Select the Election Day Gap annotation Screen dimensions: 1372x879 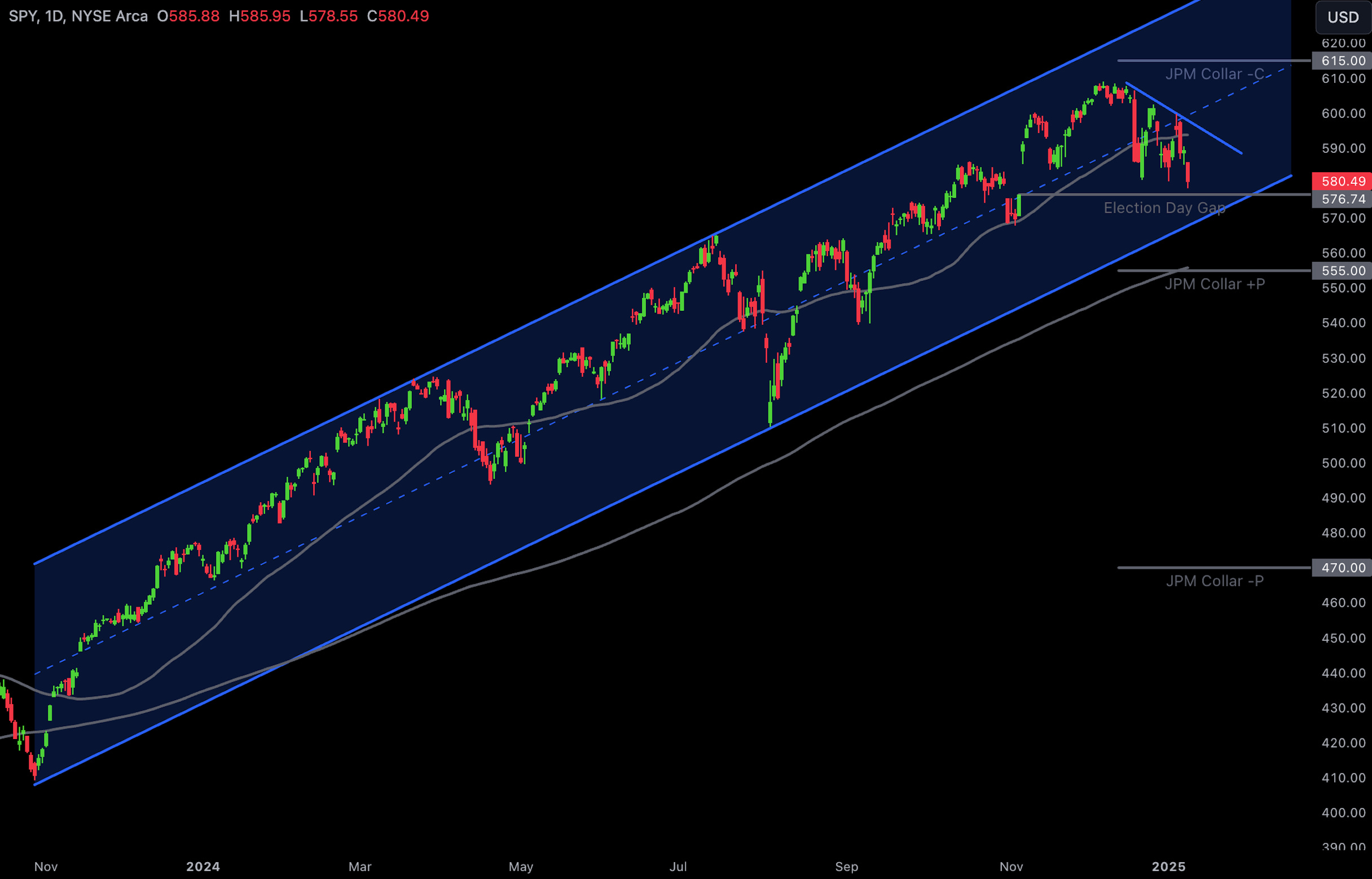click(x=1164, y=208)
